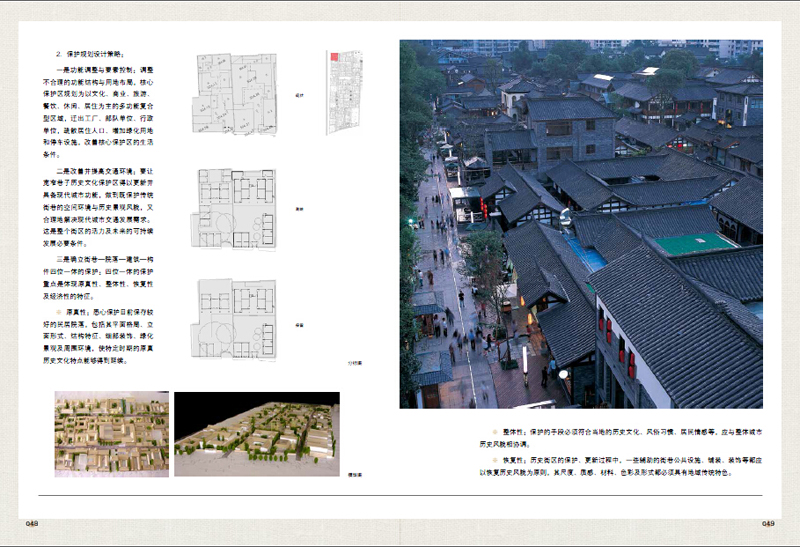Click the paragraph starting with 一是功能调整
Viewport: 800px width, 547px height.
(105, 111)
